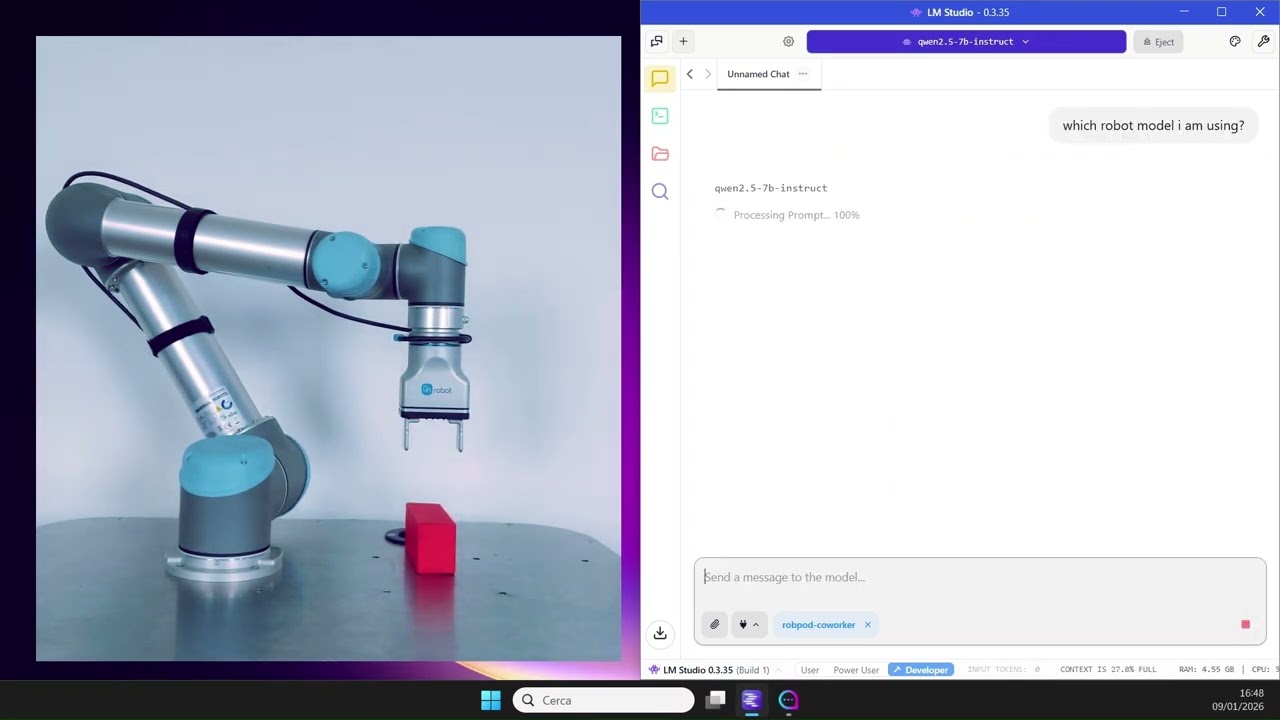Open Task View in the taskbar
Image resolution: width=1280 pixels, height=720 pixels.
coord(716,700)
